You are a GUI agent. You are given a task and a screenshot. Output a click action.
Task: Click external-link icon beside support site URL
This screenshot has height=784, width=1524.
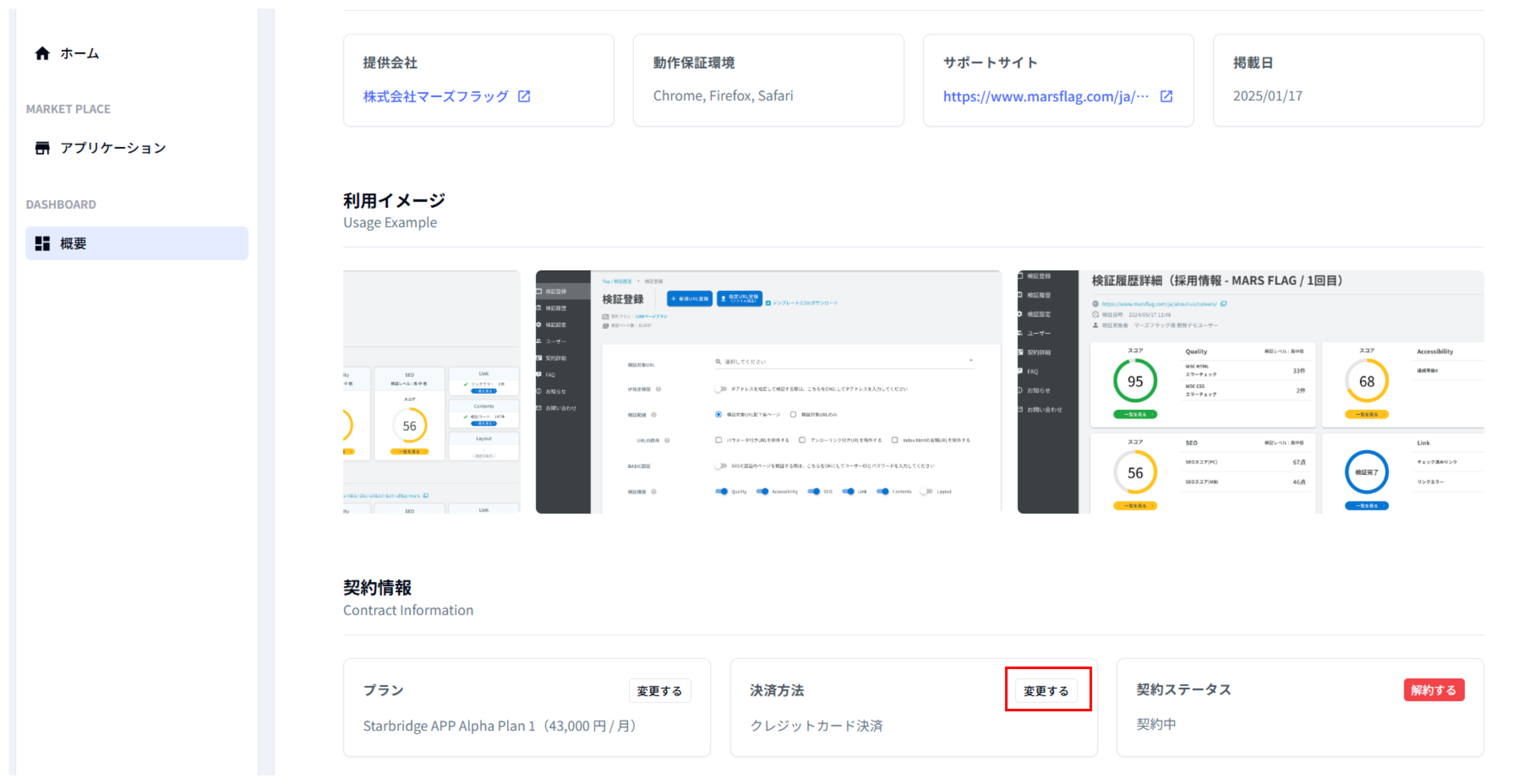1166,96
